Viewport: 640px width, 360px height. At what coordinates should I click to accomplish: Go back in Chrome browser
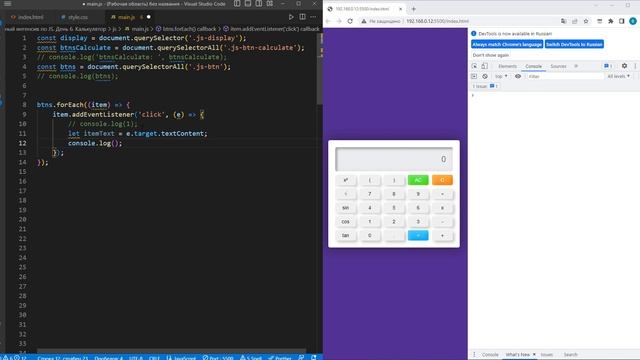tap(328, 21)
